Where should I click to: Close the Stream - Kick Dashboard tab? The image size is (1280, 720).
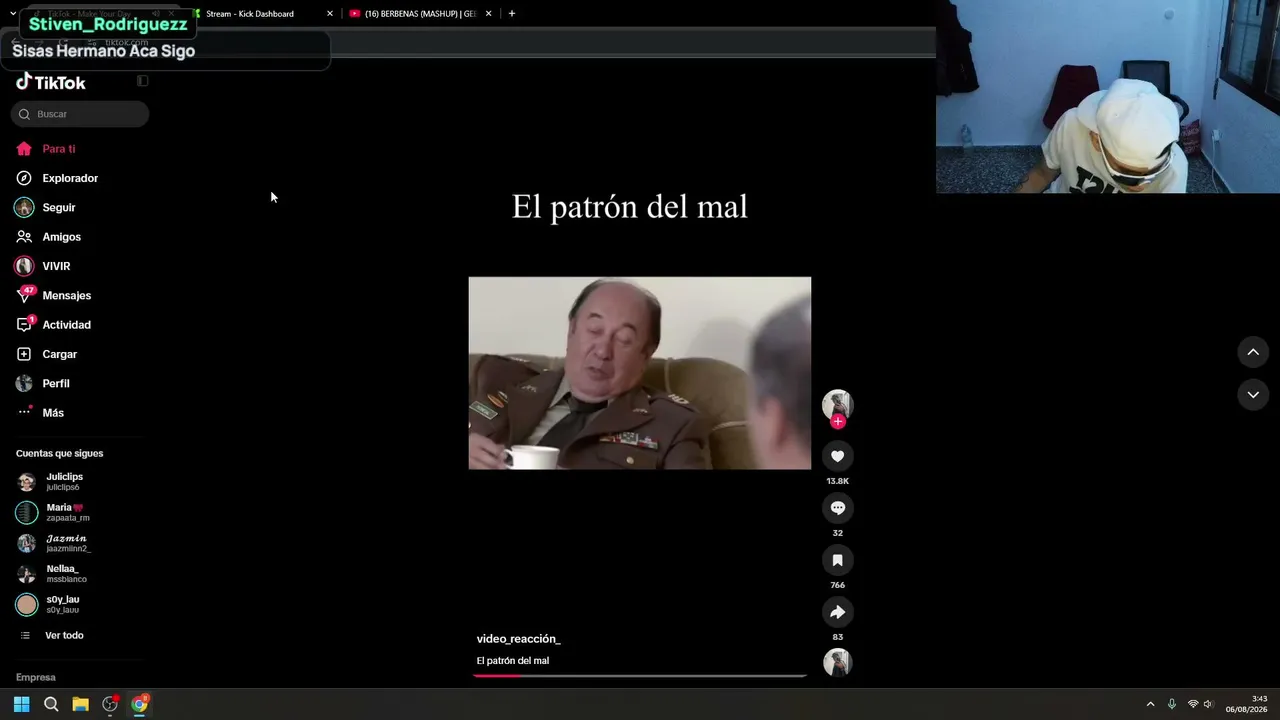click(330, 14)
